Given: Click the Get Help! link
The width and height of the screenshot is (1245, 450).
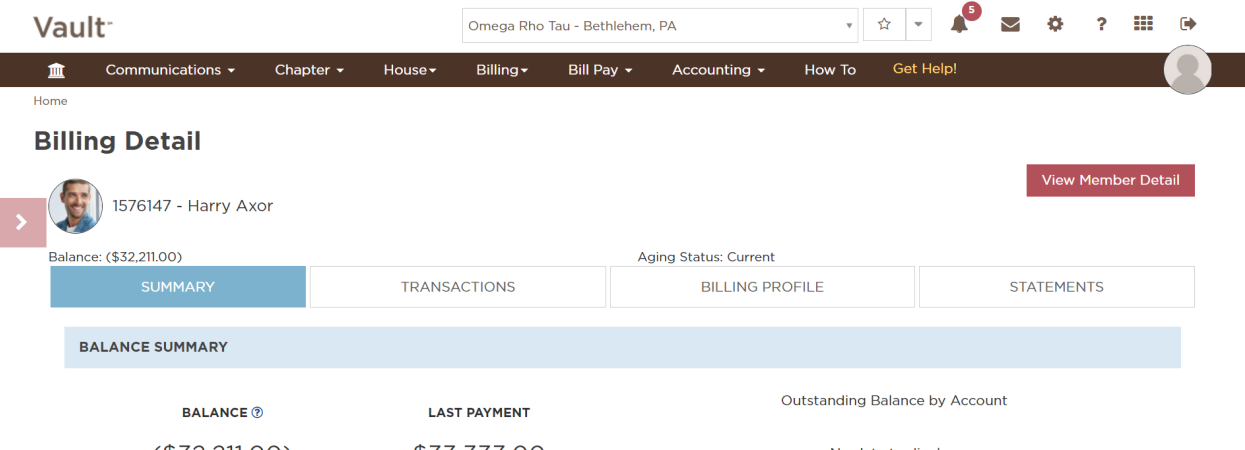Looking at the screenshot, I should [x=924, y=69].
